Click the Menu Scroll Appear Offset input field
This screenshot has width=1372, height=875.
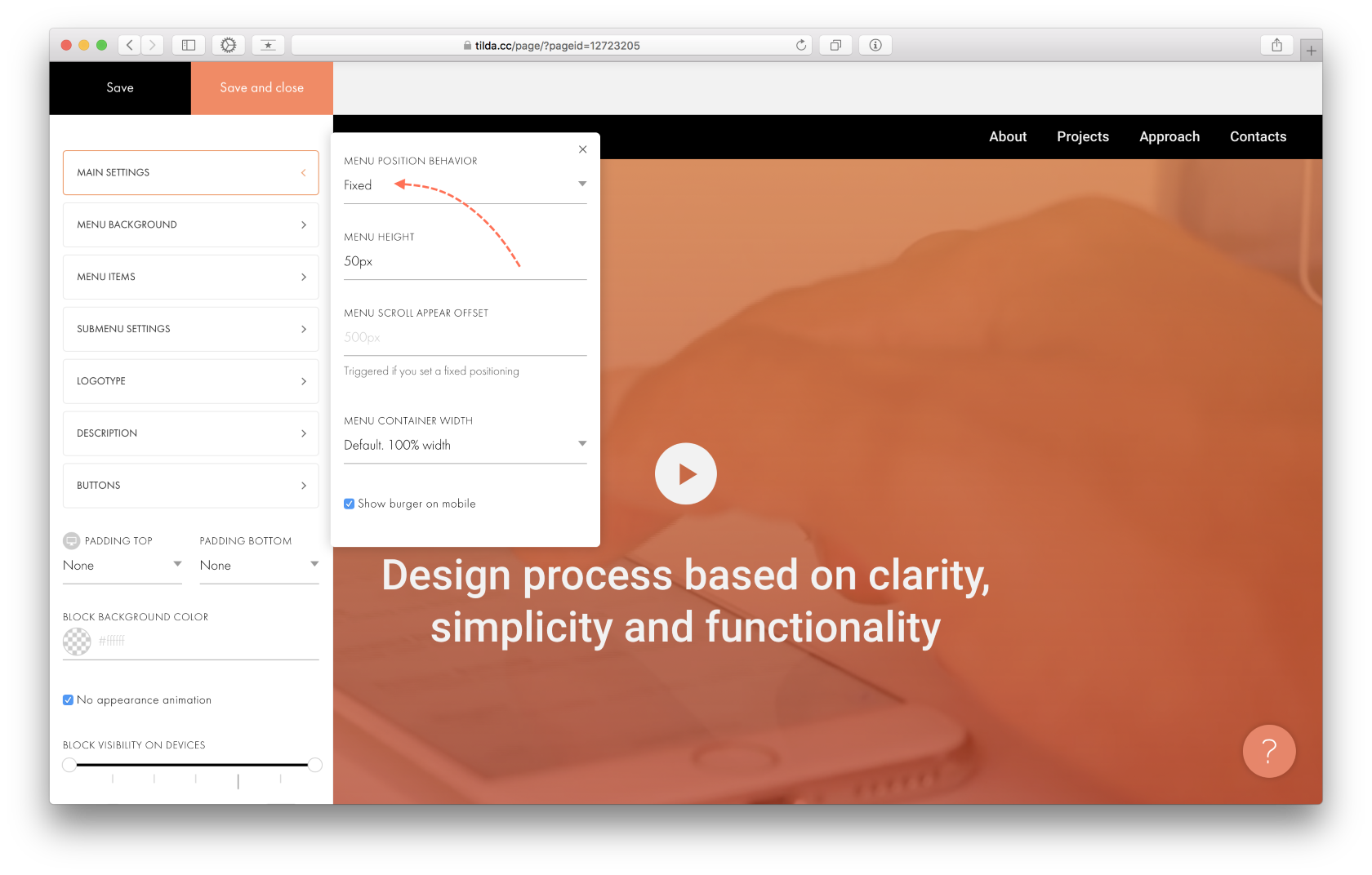(x=464, y=337)
